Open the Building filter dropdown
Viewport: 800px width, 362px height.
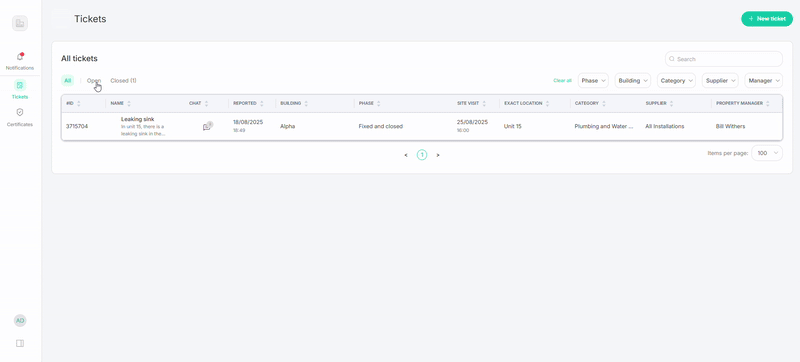633,81
